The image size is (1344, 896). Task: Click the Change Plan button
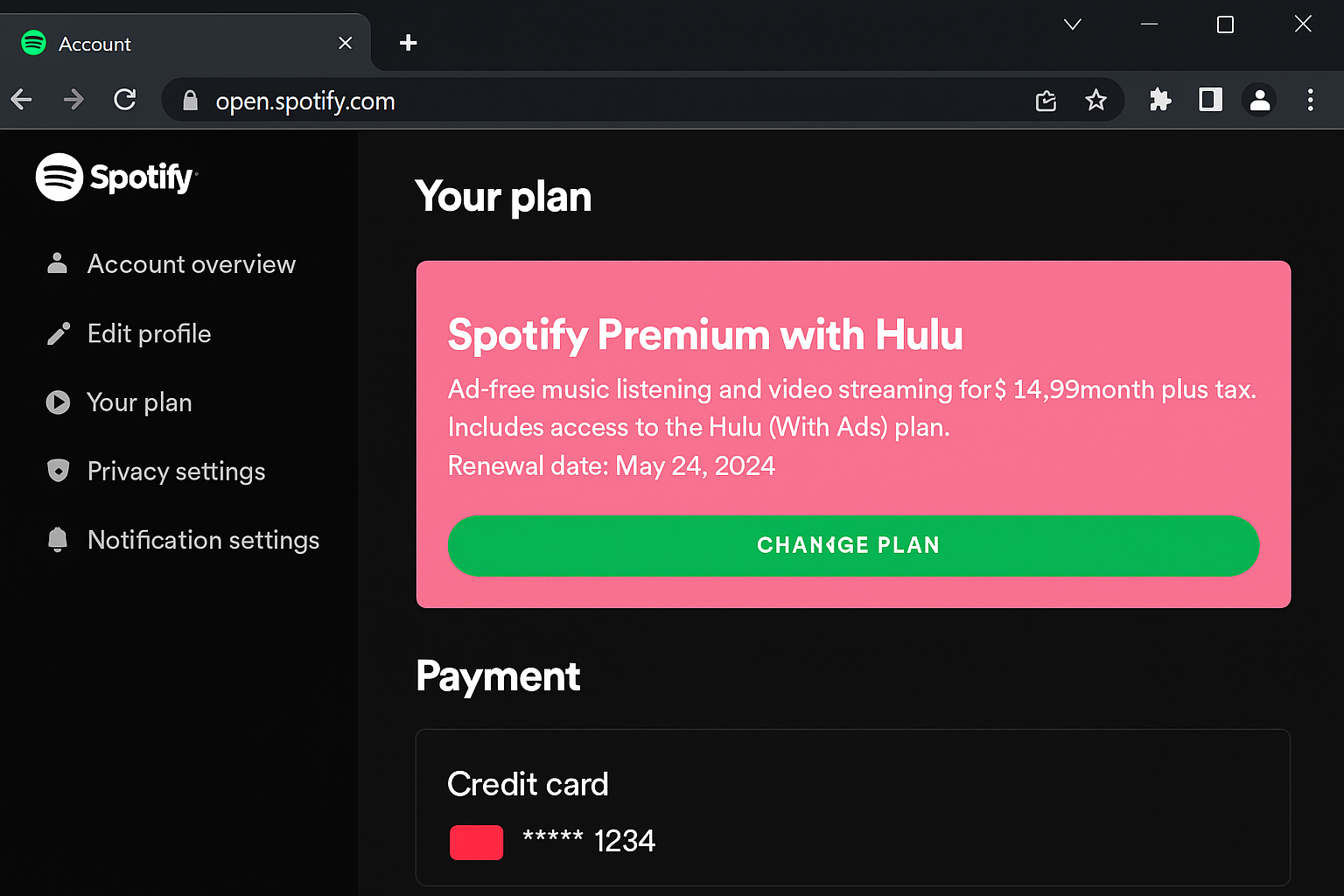click(x=853, y=545)
